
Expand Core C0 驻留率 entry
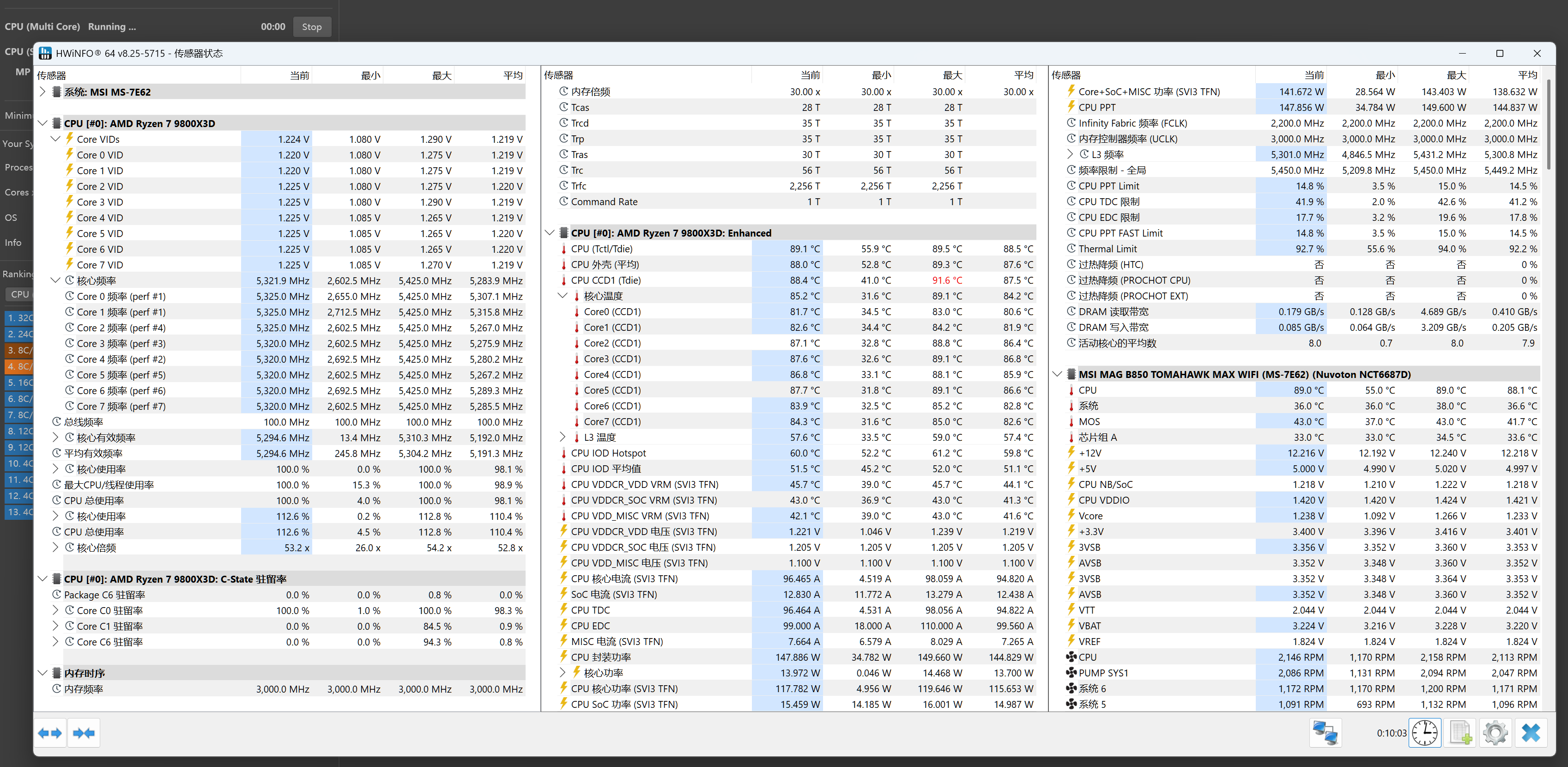point(55,610)
